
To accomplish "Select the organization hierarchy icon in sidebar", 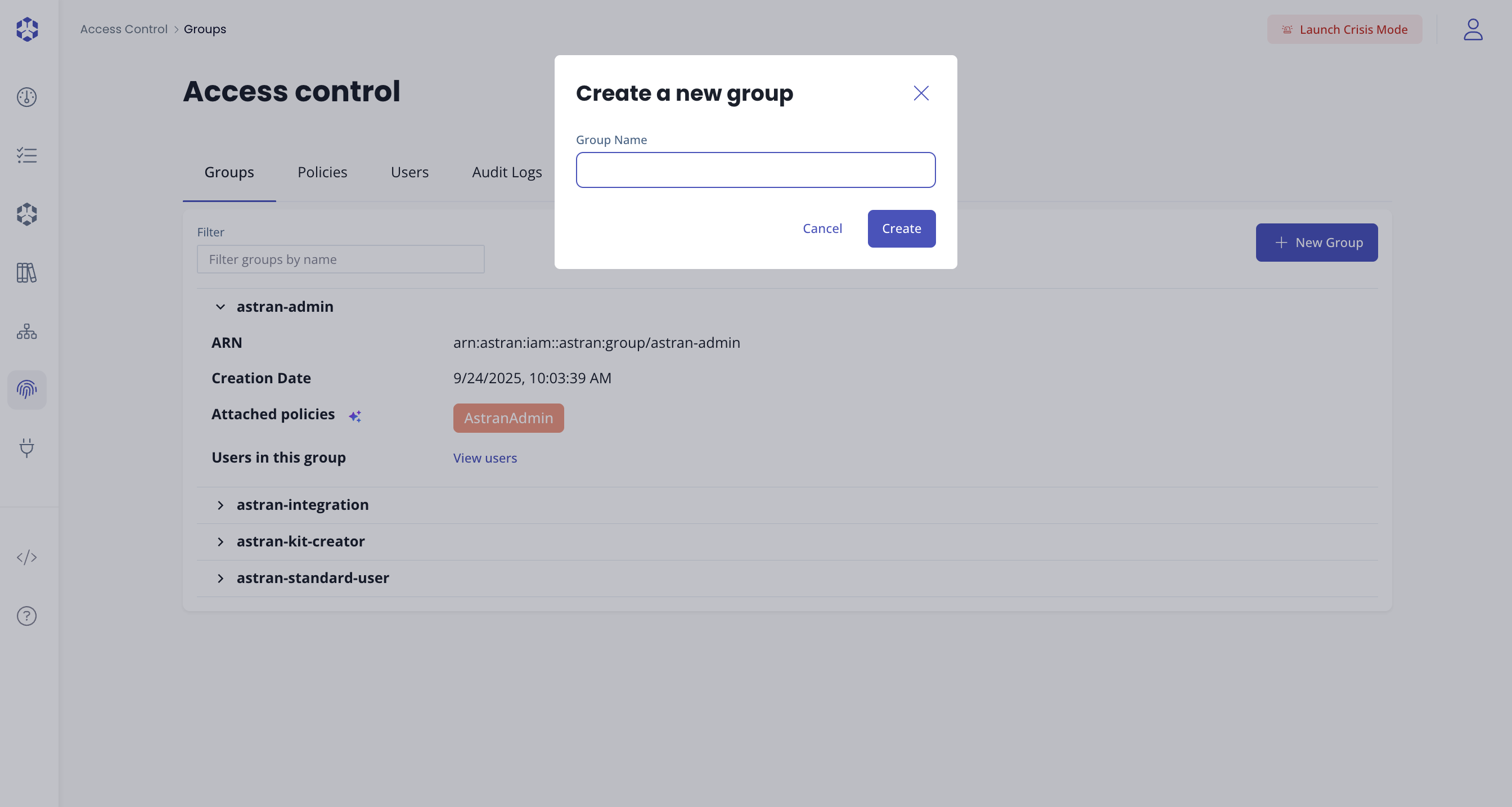I will click(x=26, y=331).
